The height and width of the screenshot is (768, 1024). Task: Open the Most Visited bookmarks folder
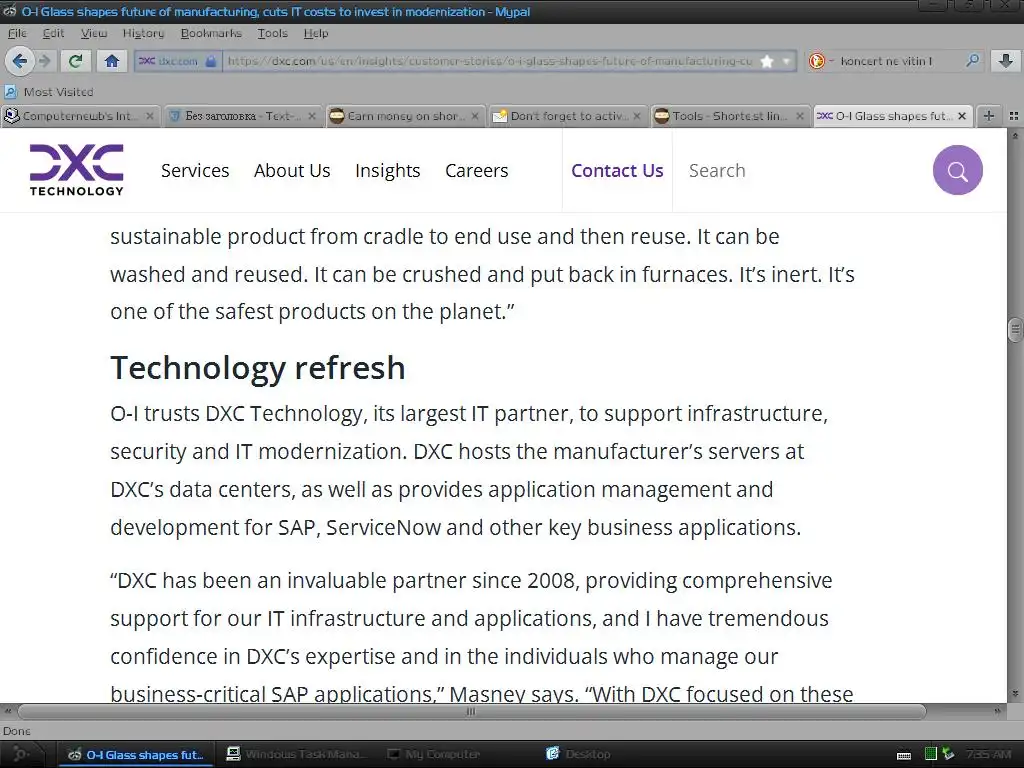[50, 92]
